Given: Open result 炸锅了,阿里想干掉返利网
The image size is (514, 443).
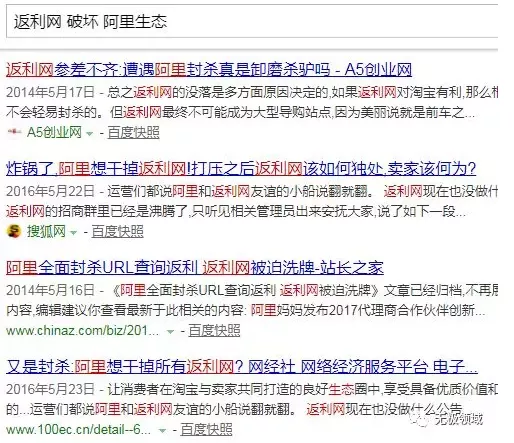Looking at the screenshot, I should click(x=241, y=169).
